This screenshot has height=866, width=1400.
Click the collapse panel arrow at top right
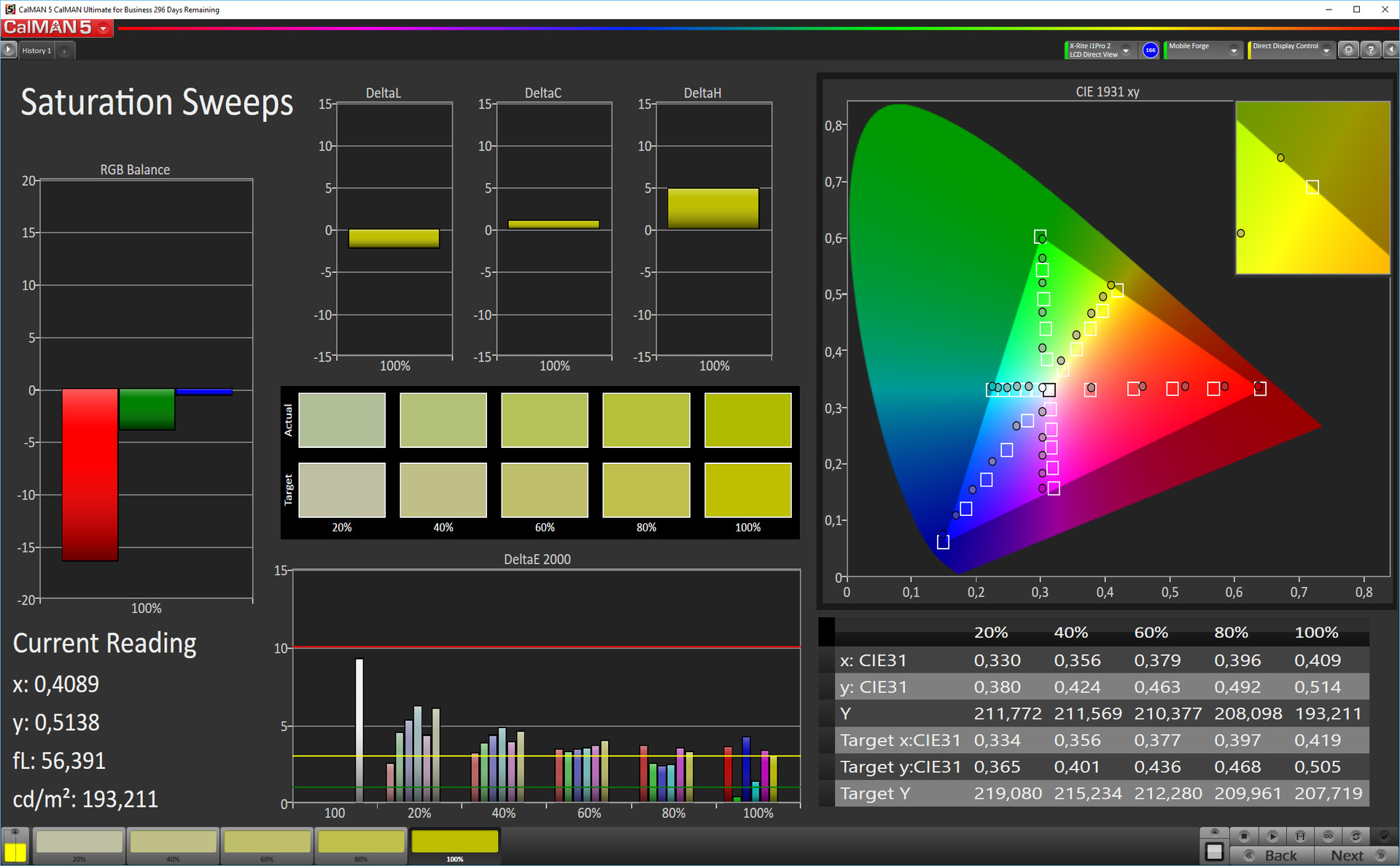[x=1391, y=50]
